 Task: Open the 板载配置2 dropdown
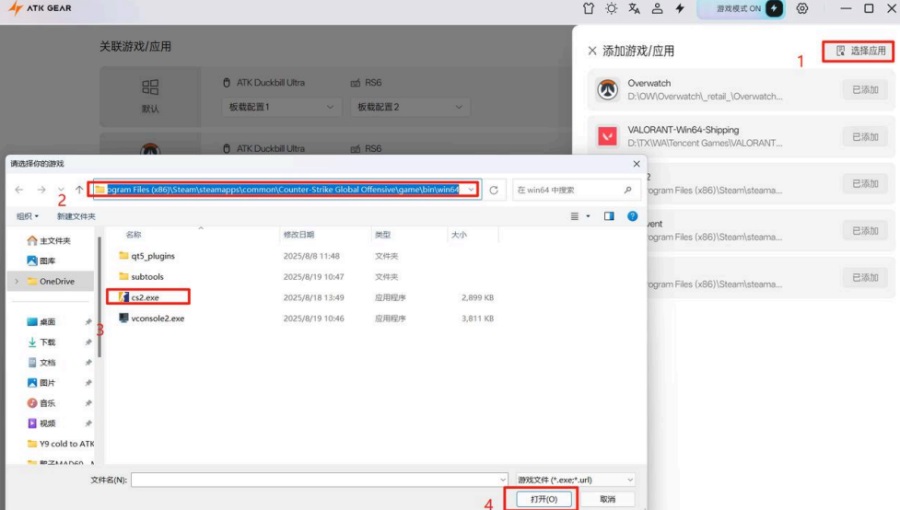pyautogui.click(x=410, y=107)
